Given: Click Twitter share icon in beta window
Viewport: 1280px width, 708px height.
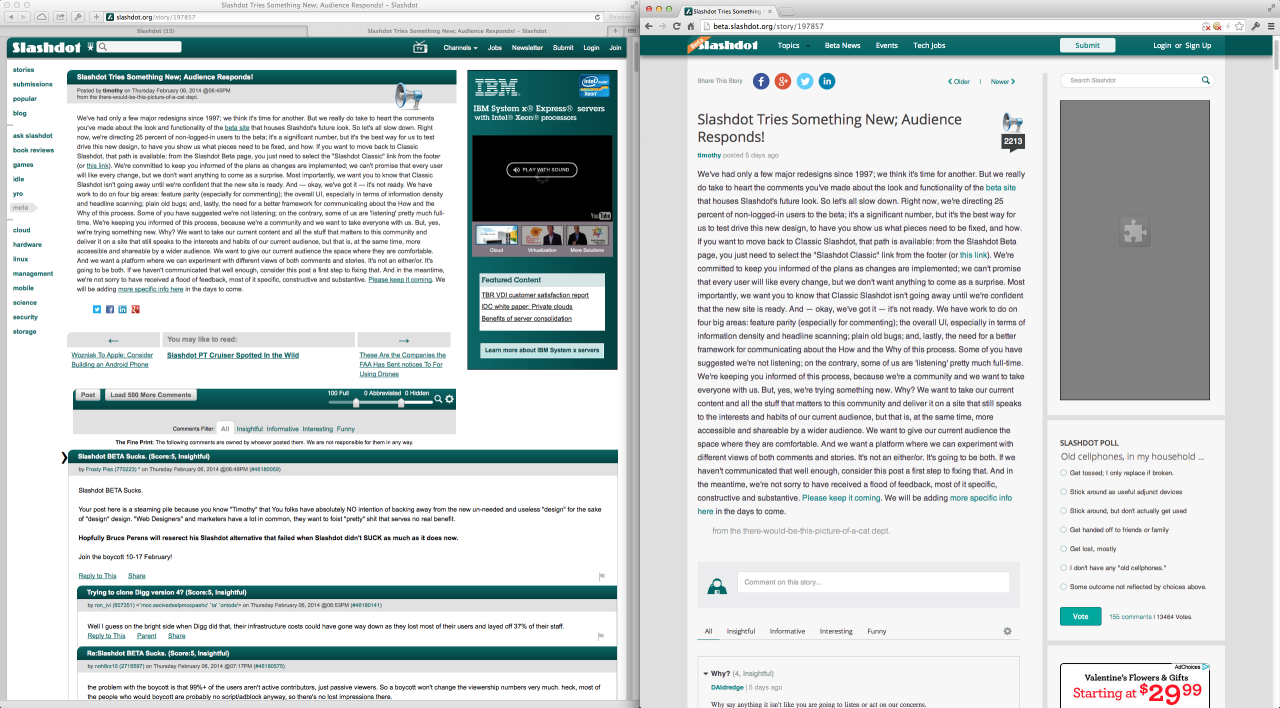Looking at the screenshot, I should pyautogui.click(x=805, y=81).
